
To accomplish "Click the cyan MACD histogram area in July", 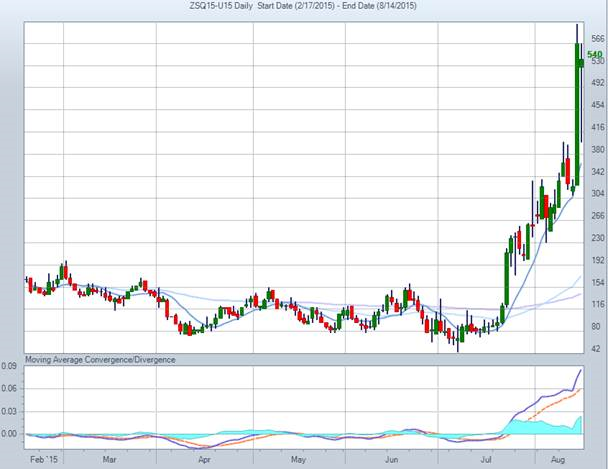I will pyautogui.click(x=530, y=428).
